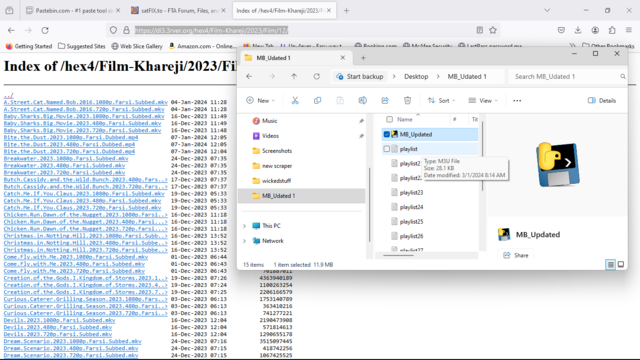Open Devils.2023.1080p.Farsi.Subbed.mkv link
Viewport: 640px width, 360px height.
coord(59,320)
